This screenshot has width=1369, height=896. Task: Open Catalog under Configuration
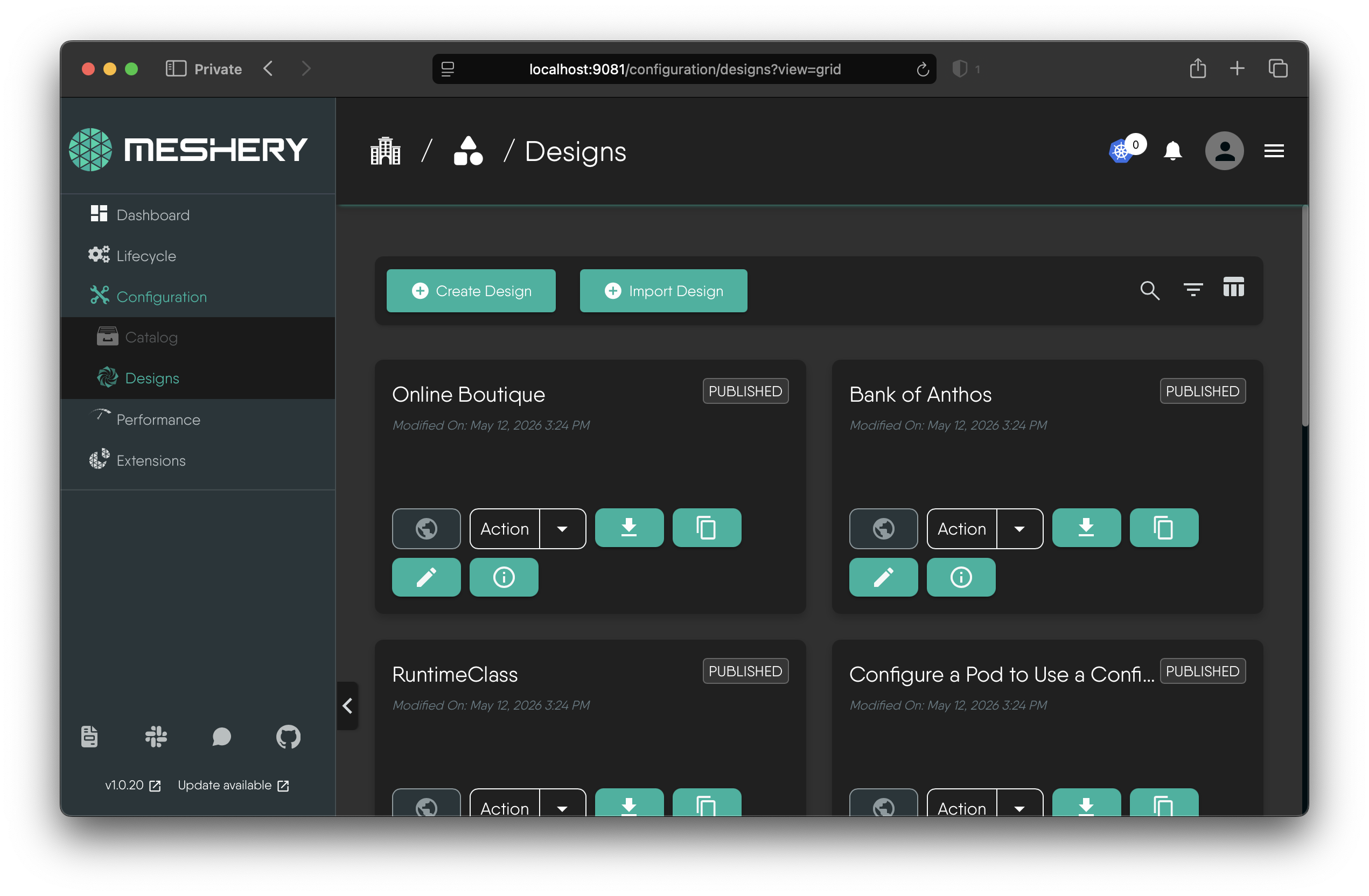(198, 337)
